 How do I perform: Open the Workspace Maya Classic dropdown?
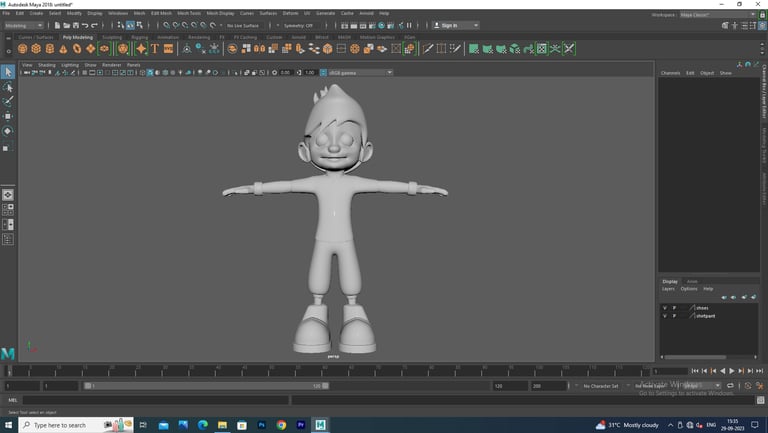click(x=718, y=15)
